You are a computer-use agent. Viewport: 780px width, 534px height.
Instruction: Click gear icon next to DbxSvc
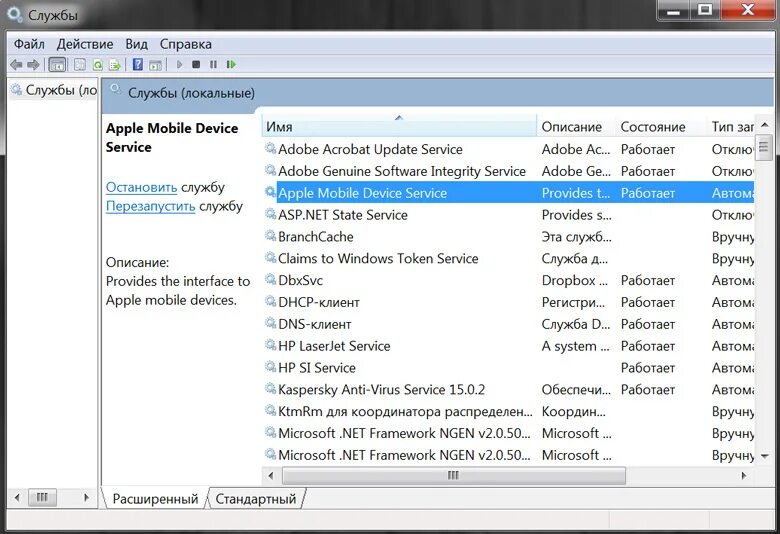270,280
